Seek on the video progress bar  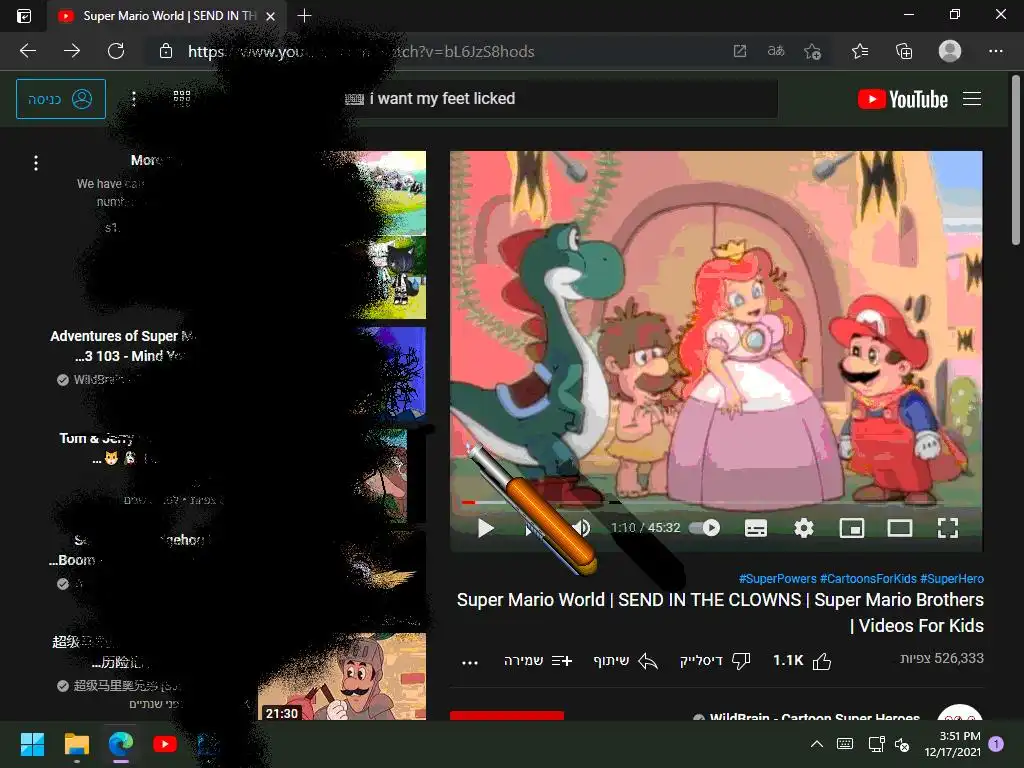coord(716,502)
